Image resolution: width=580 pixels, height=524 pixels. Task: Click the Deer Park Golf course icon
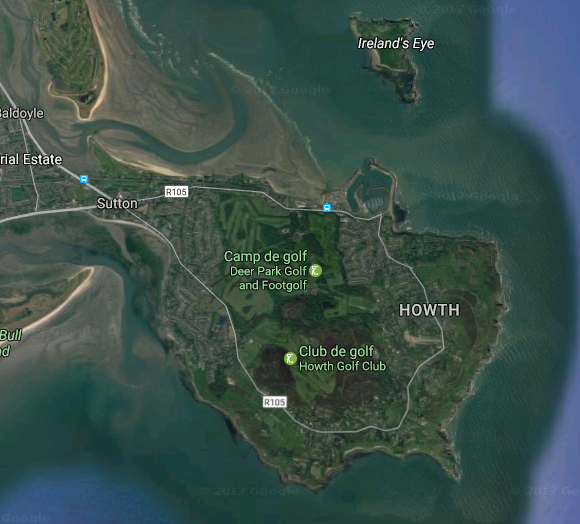pyautogui.click(x=316, y=271)
